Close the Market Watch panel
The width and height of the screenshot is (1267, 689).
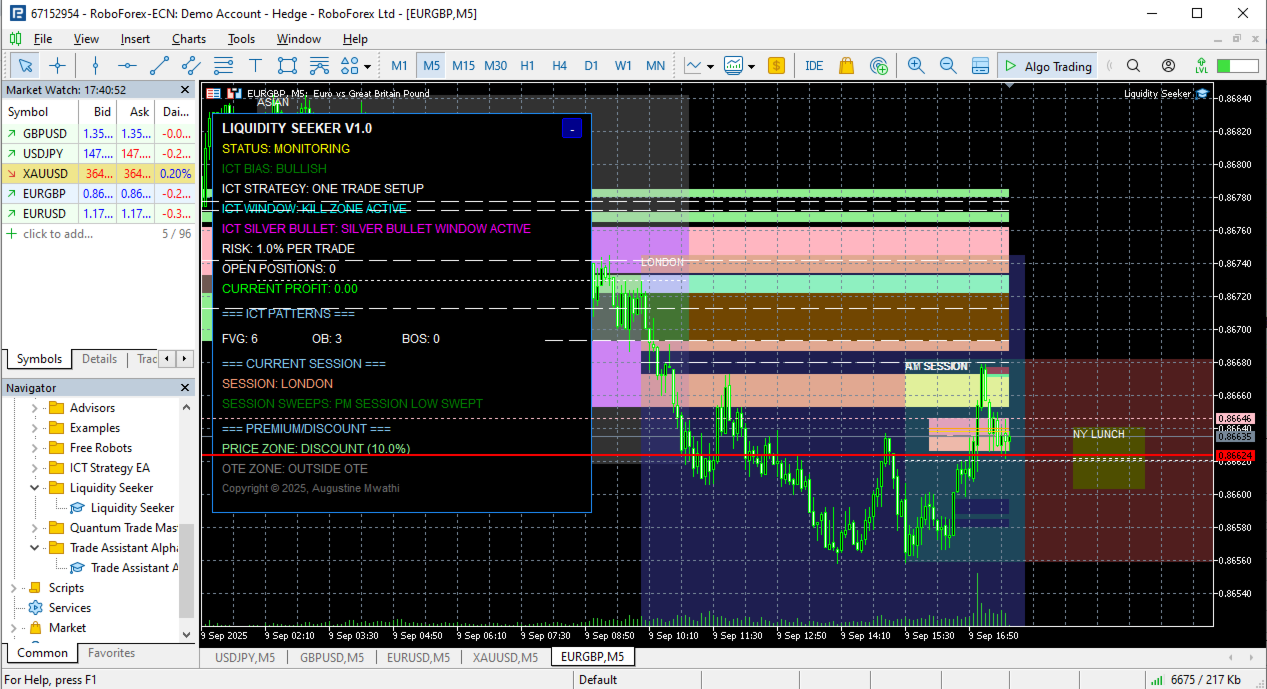185,90
